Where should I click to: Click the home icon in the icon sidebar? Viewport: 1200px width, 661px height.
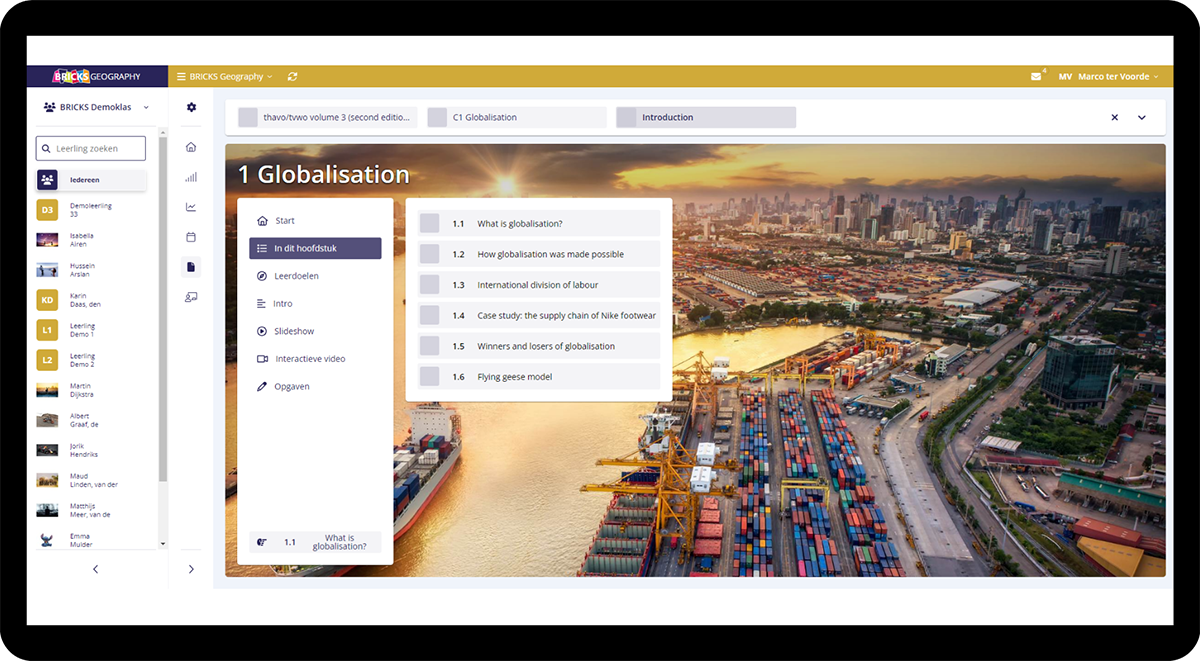[191, 147]
